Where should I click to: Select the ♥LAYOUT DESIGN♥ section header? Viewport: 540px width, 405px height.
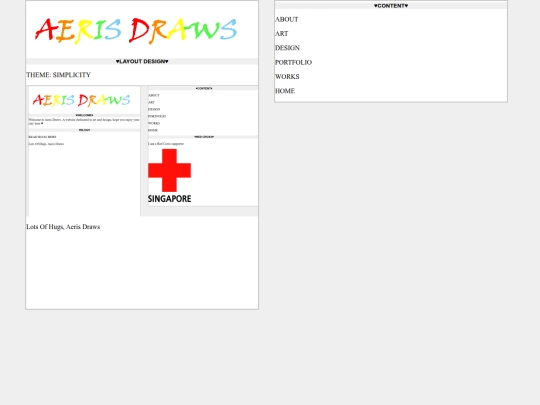pos(142,61)
